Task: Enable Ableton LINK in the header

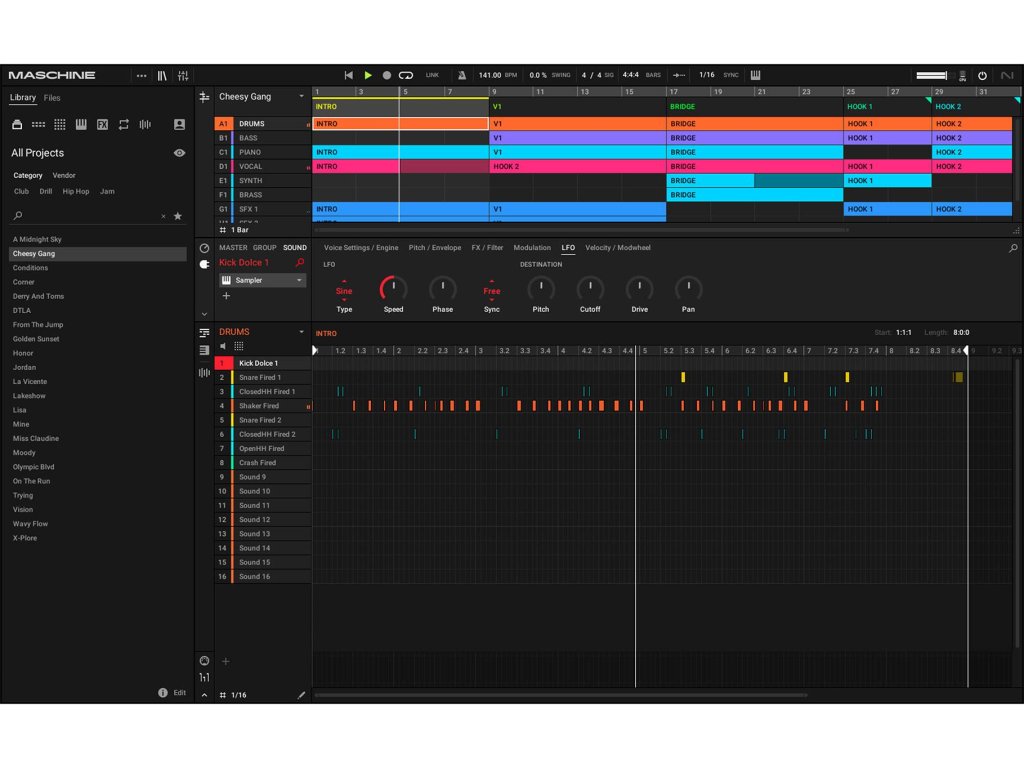Action: tap(432, 75)
